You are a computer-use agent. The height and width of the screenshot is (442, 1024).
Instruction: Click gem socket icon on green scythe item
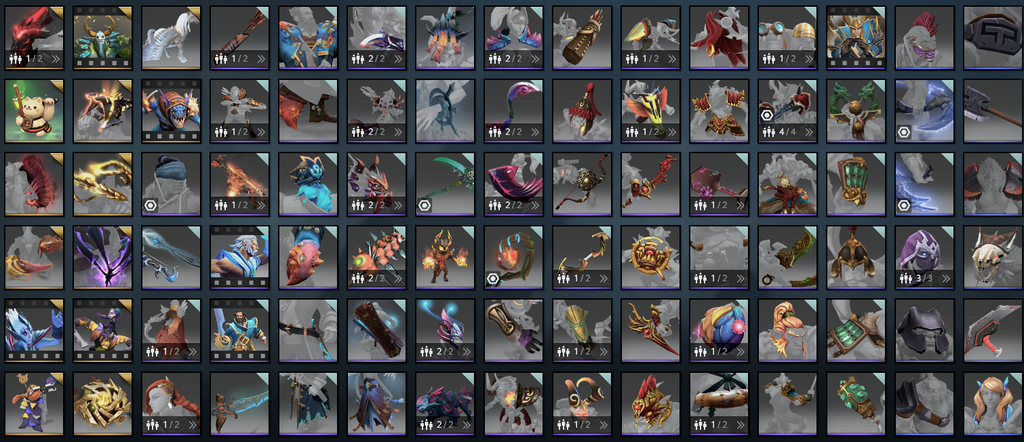424,206
